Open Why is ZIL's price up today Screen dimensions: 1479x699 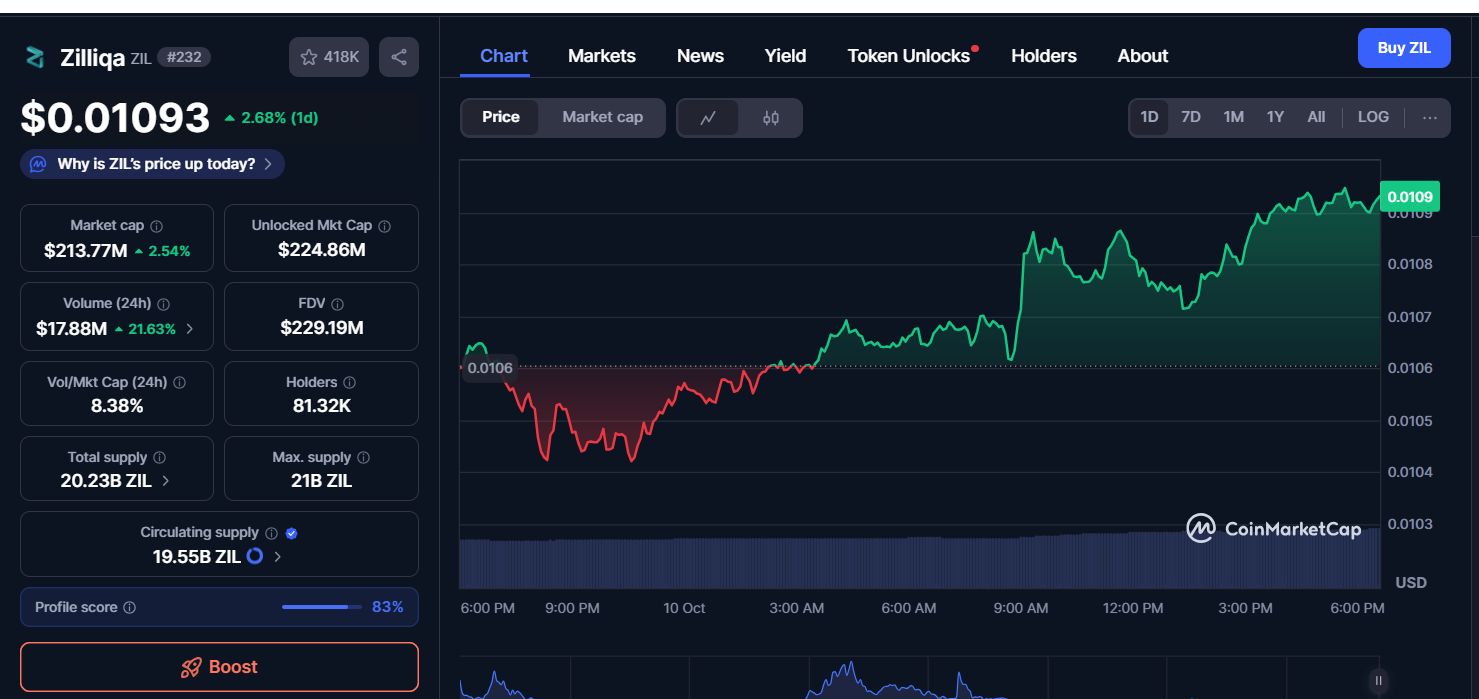(x=153, y=164)
